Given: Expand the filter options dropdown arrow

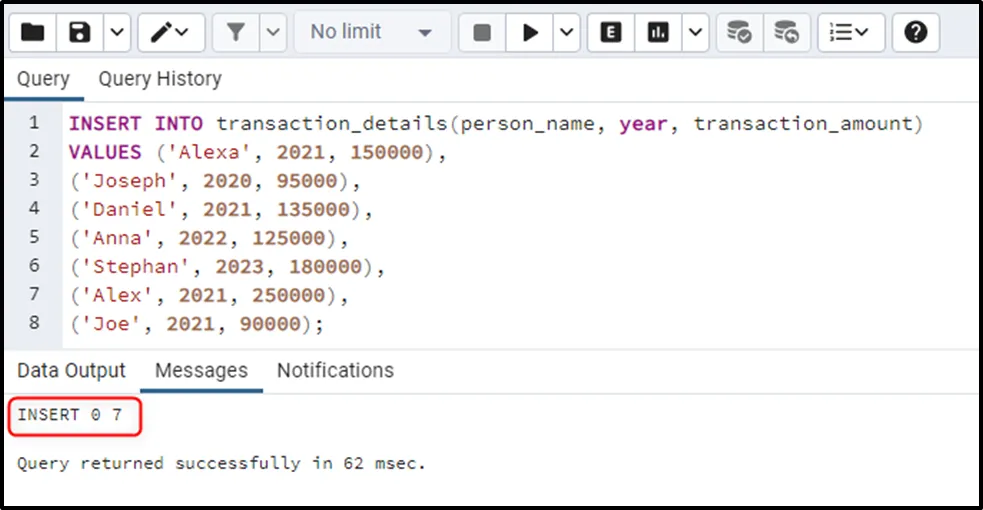Looking at the screenshot, I should click(273, 33).
